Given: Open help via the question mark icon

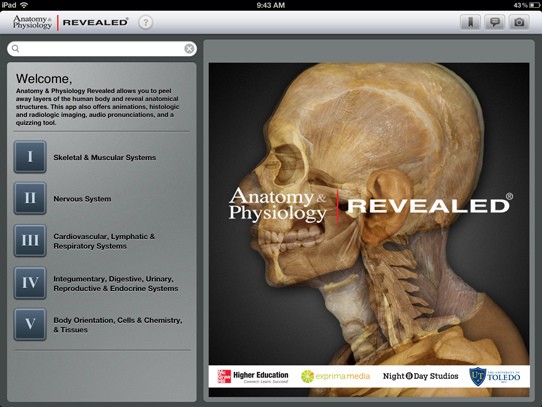Looking at the screenshot, I should (146, 22).
